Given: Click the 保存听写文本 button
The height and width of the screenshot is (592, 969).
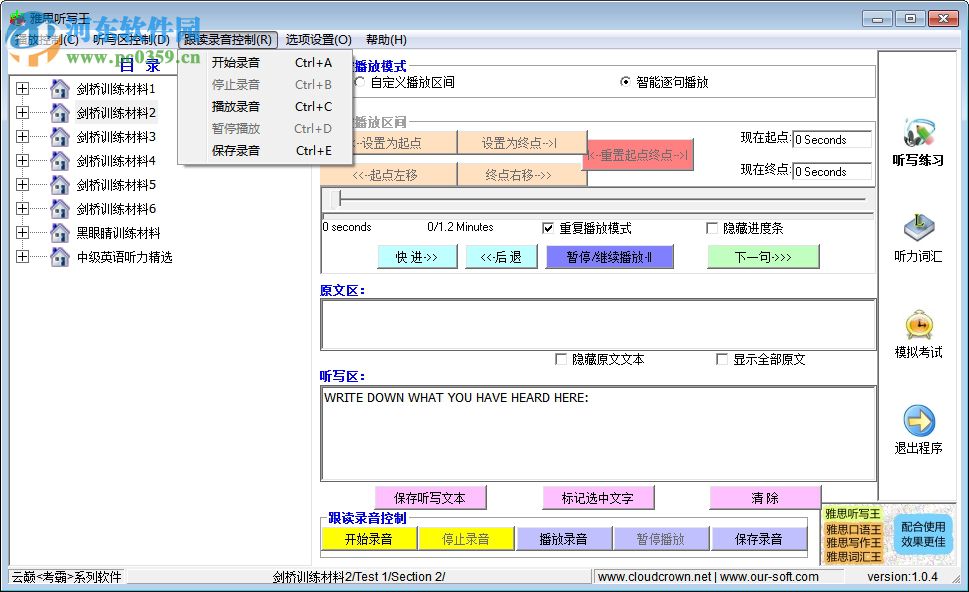Looking at the screenshot, I should click(x=433, y=497).
